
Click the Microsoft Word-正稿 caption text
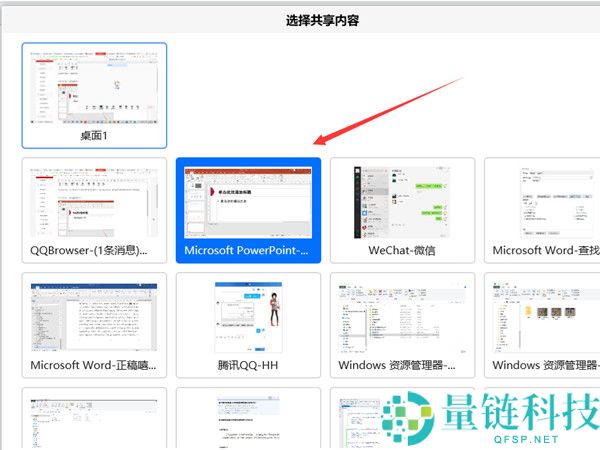click(94, 365)
